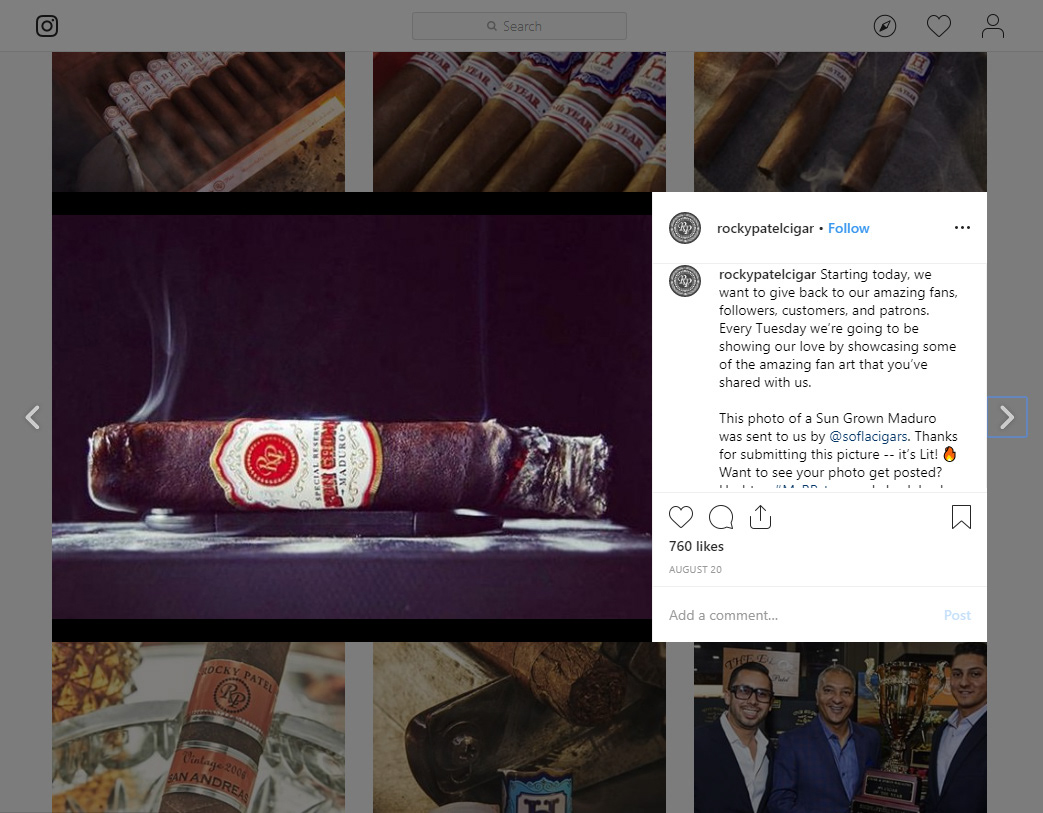Screen dimensions: 1043x813
Task: Open rockypatelcigar username in caption
Action: pos(767,274)
